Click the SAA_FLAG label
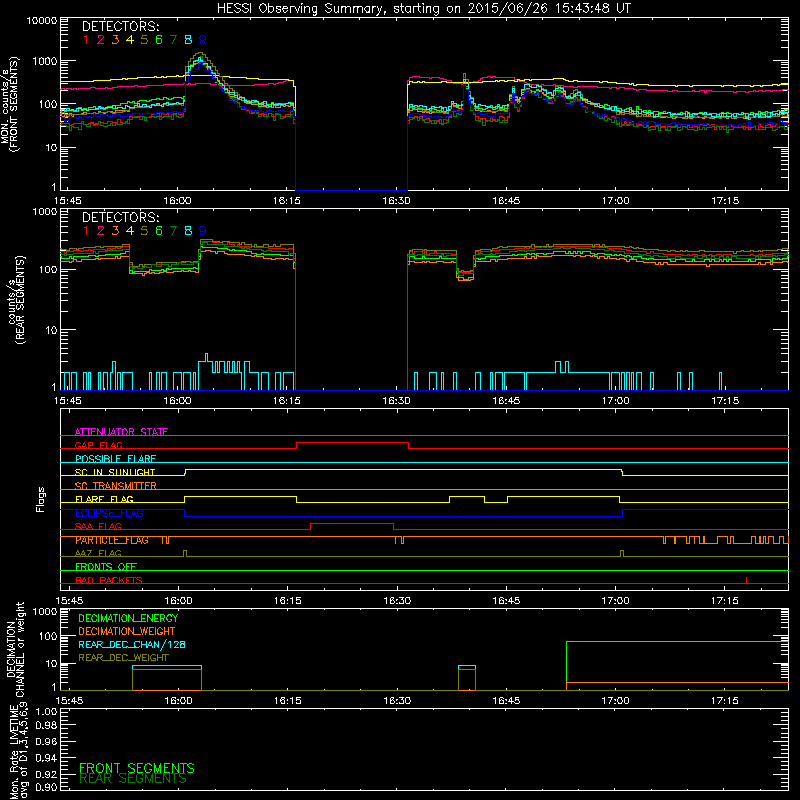 (x=98, y=527)
